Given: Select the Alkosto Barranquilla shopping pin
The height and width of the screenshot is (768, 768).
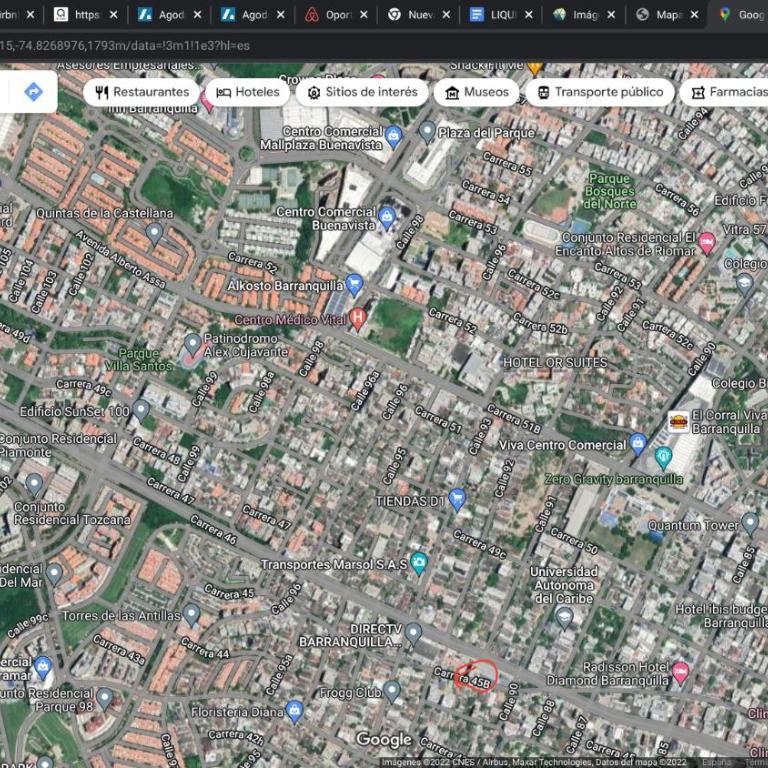Looking at the screenshot, I should click(353, 283).
